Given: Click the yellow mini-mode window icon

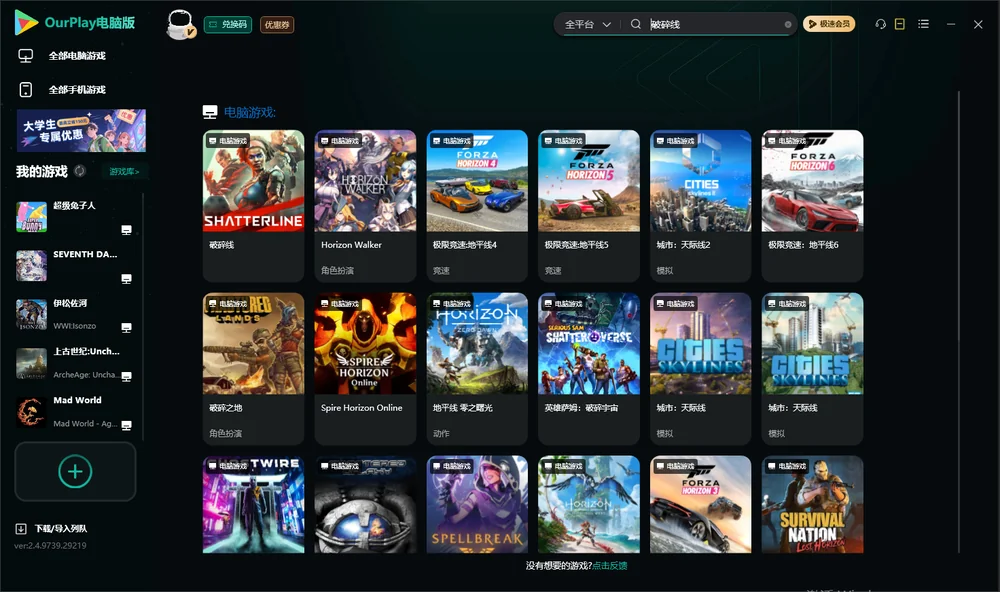Looking at the screenshot, I should click(900, 24).
